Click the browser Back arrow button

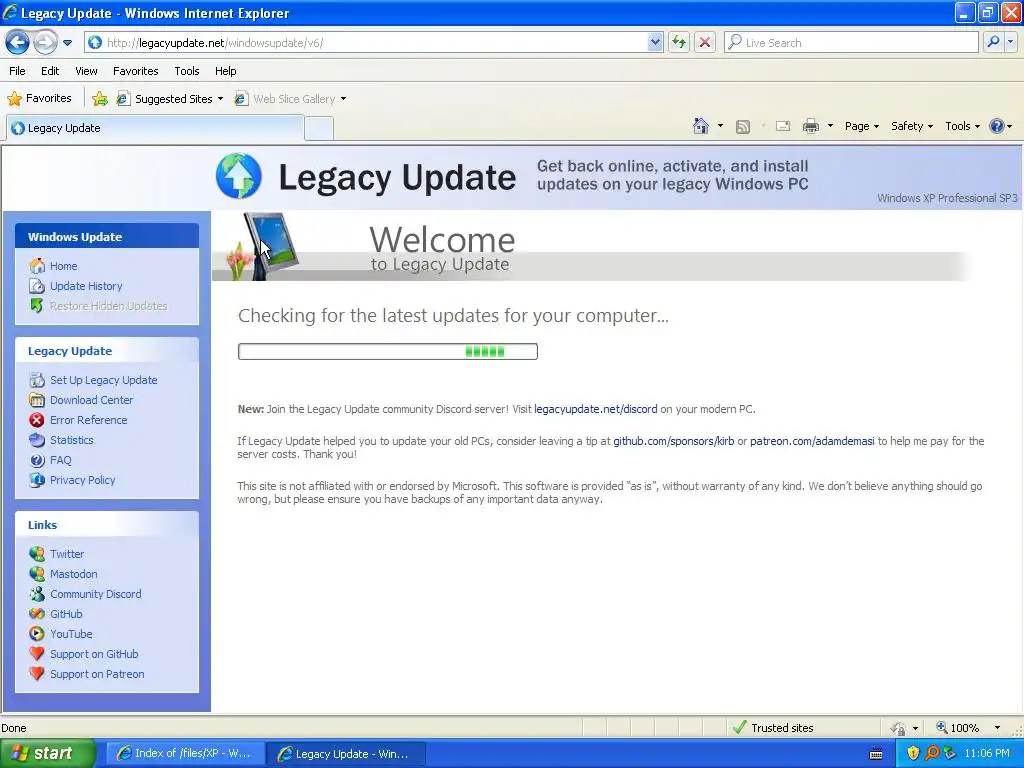tap(17, 43)
